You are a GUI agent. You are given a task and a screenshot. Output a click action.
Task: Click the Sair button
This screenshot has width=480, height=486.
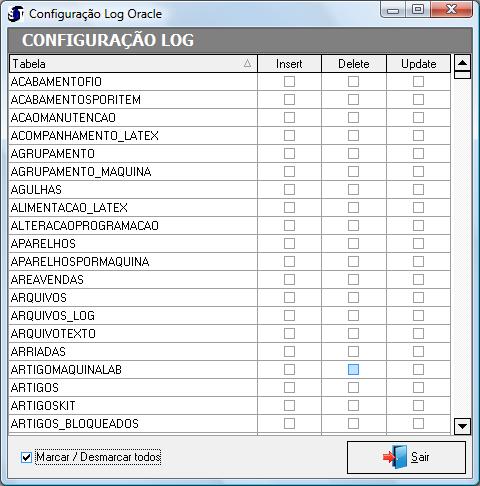[406, 457]
